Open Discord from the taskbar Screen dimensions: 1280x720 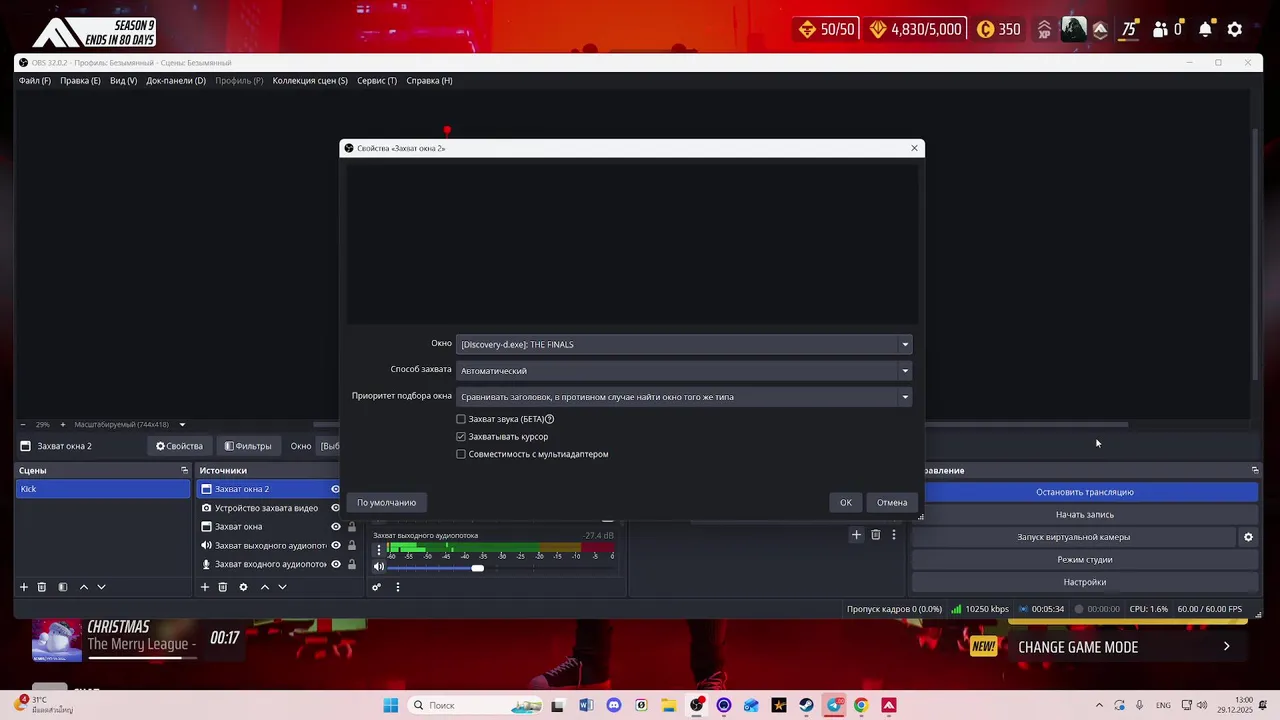tap(614, 705)
